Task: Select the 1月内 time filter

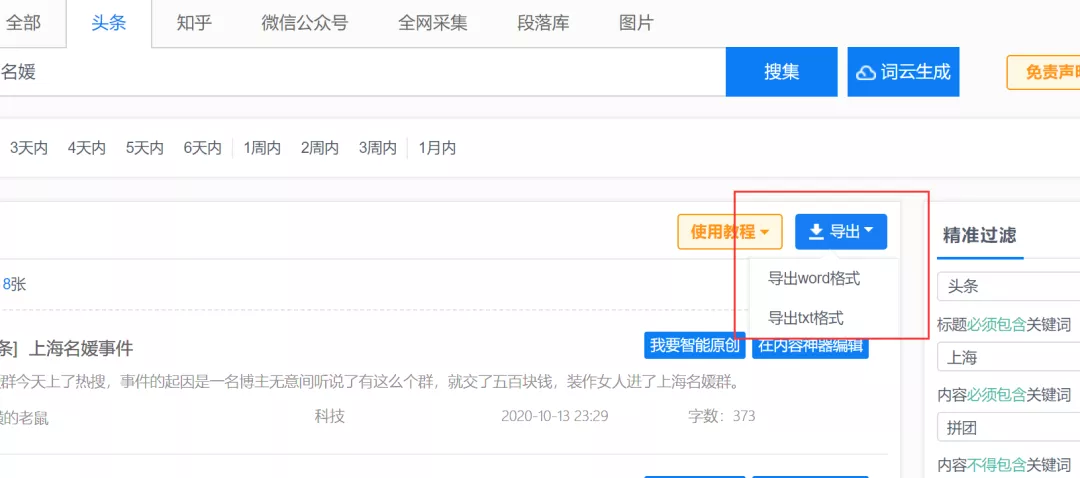Action: (437, 148)
